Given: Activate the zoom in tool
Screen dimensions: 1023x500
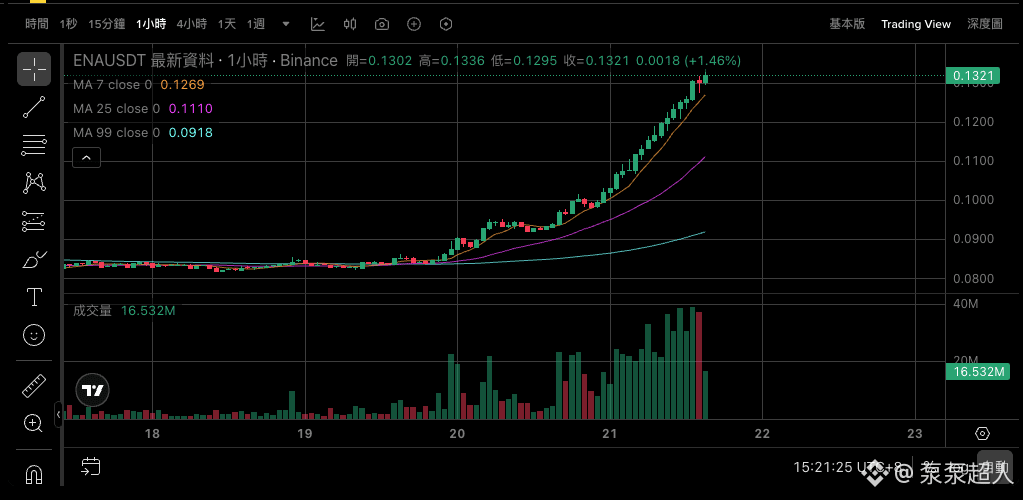Looking at the screenshot, I should [x=34, y=423].
